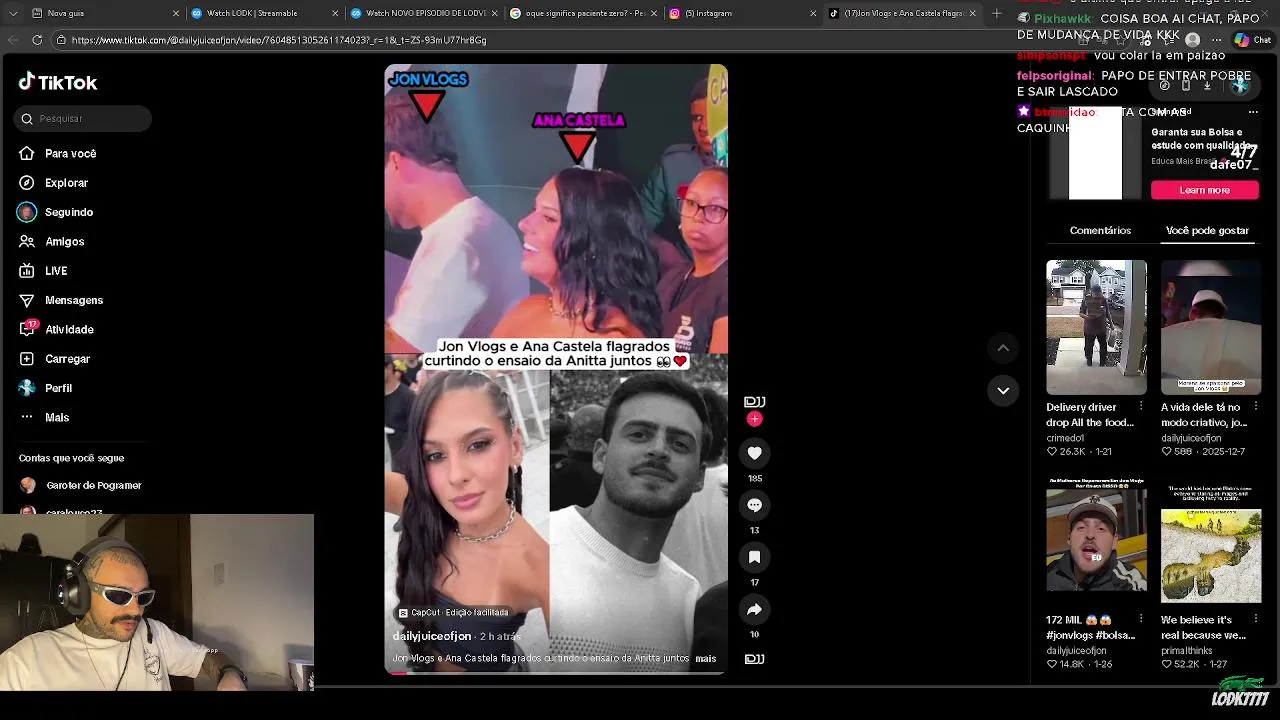Save the video with the bookmark icon

[754, 557]
